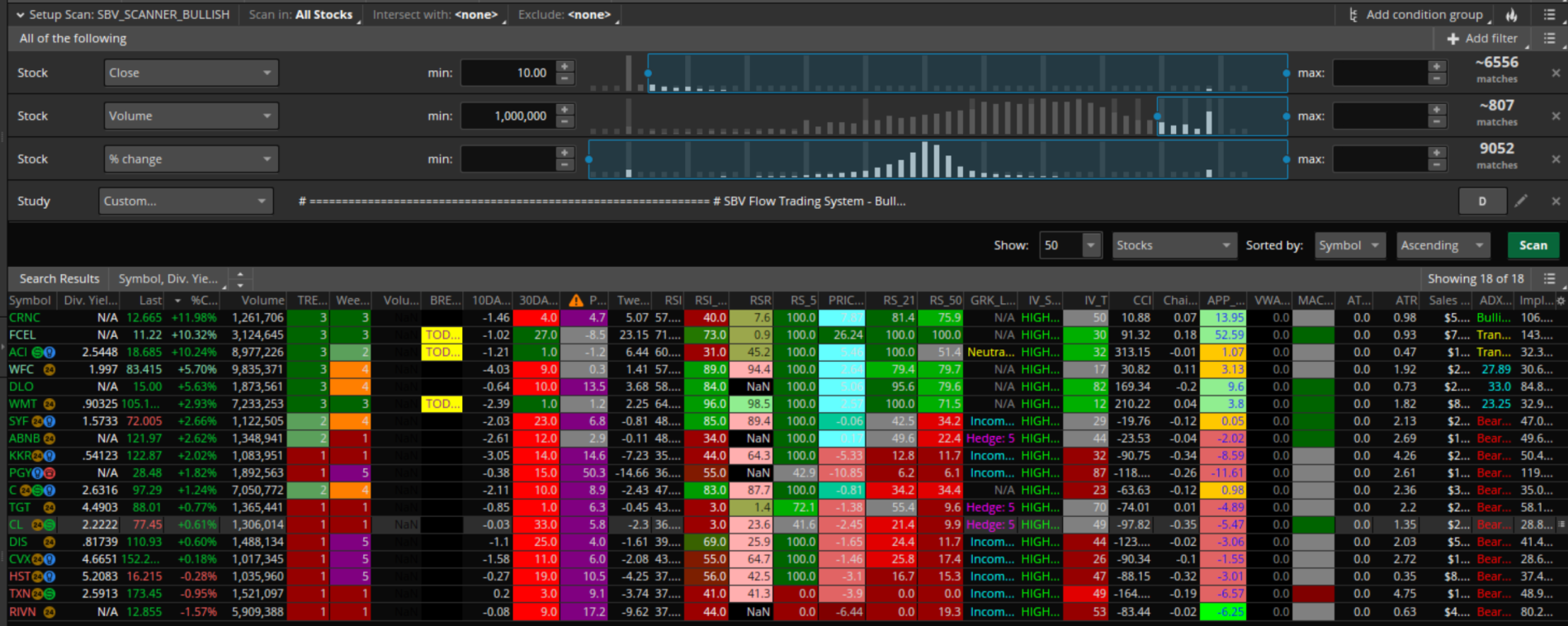Open the Scan in All Stocks menu
The width and height of the screenshot is (1568, 626).
point(304,15)
